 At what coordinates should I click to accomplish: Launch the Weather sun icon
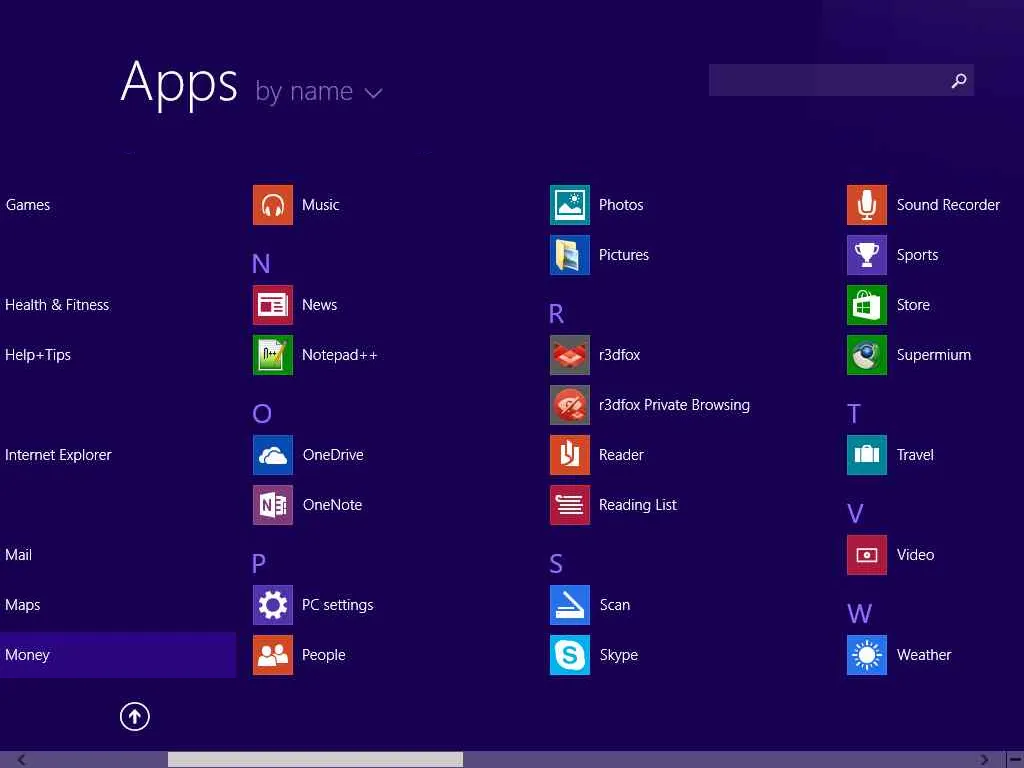[x=867, y=655]
